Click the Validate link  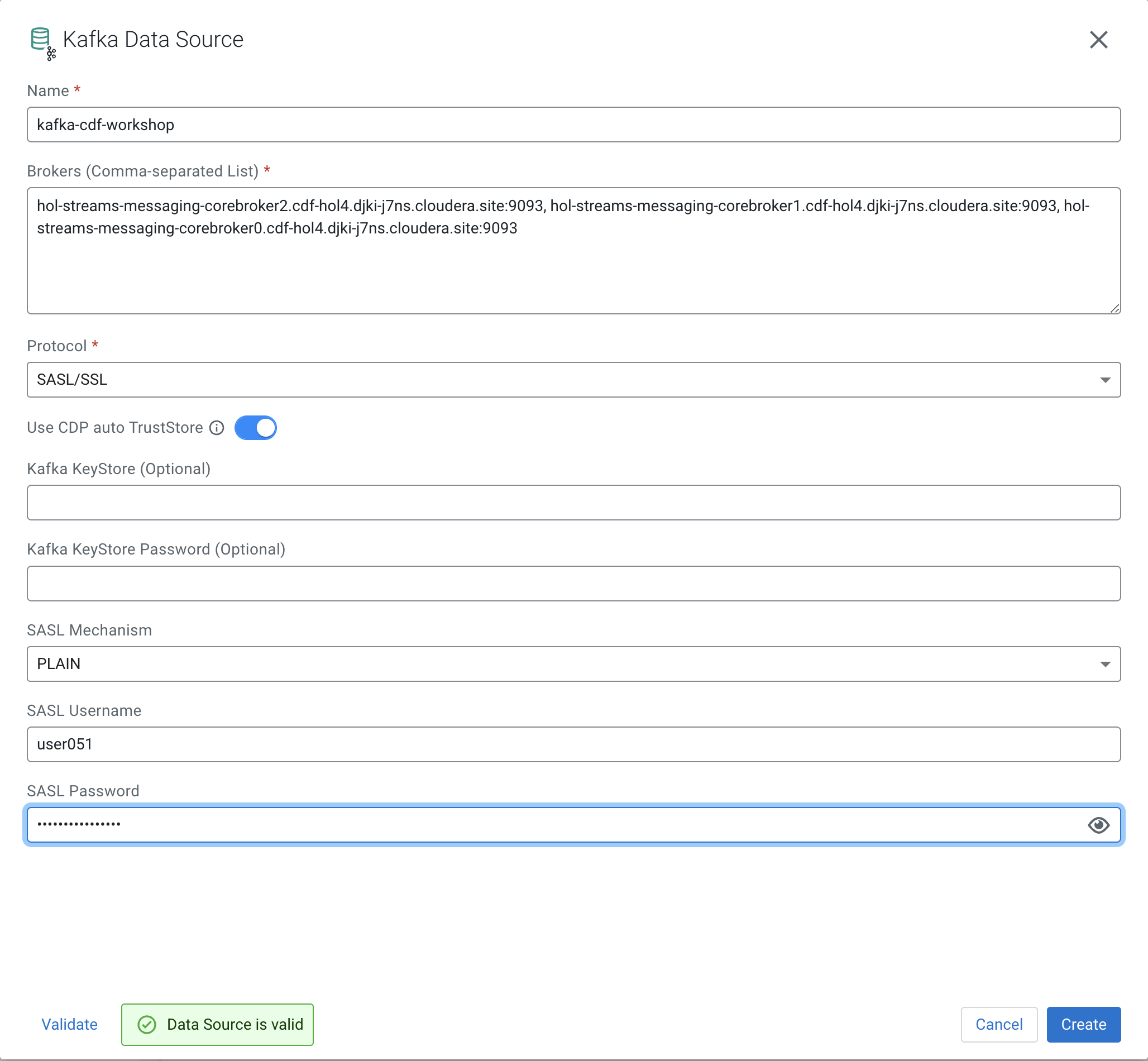pos(69,1024)
